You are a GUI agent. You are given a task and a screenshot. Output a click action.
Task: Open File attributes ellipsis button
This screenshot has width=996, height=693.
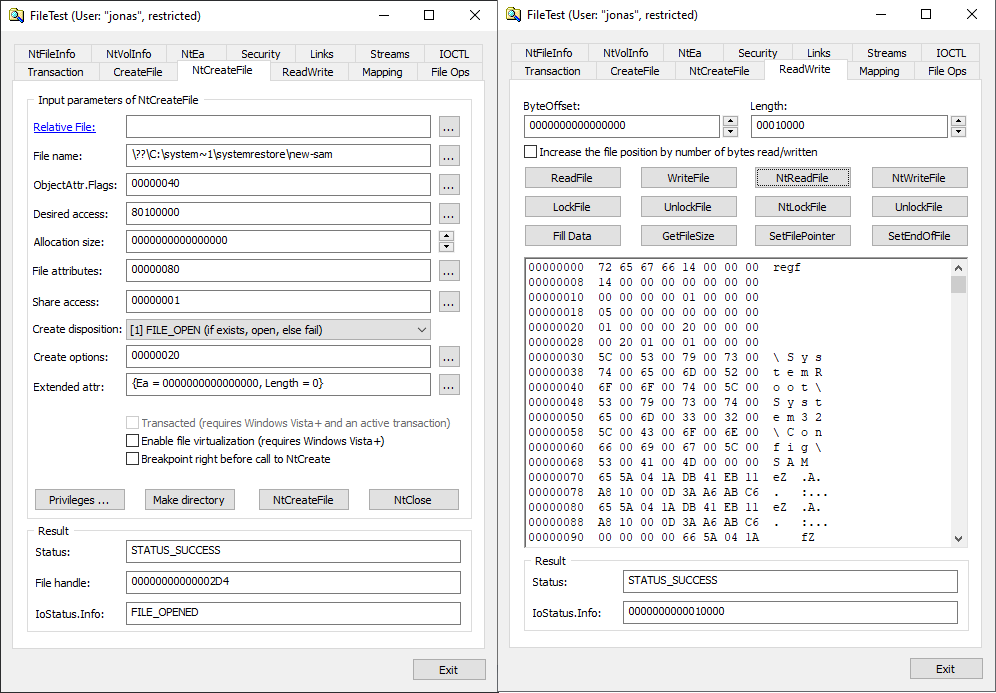449,271
